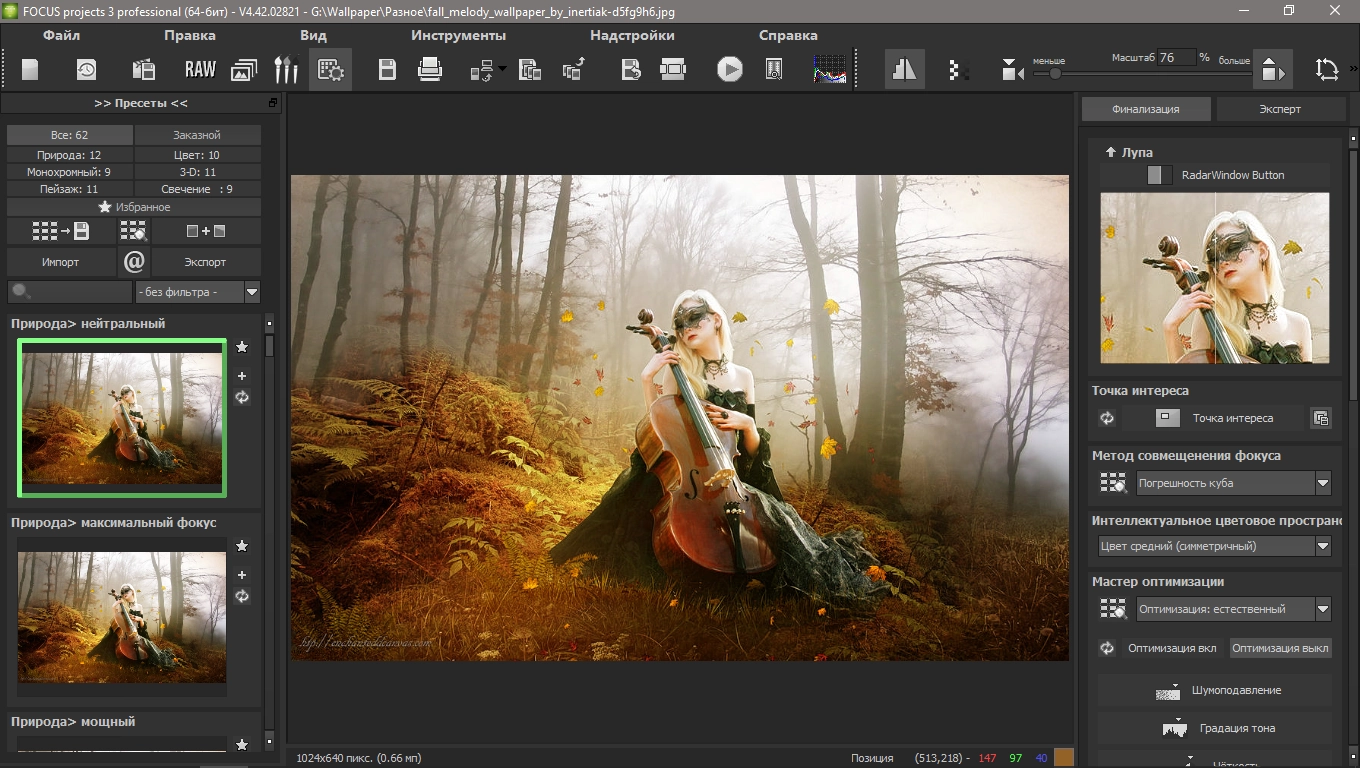Select the Природа нейтральный preset thumbnail

pyautogui.click(x=122, y=418)
